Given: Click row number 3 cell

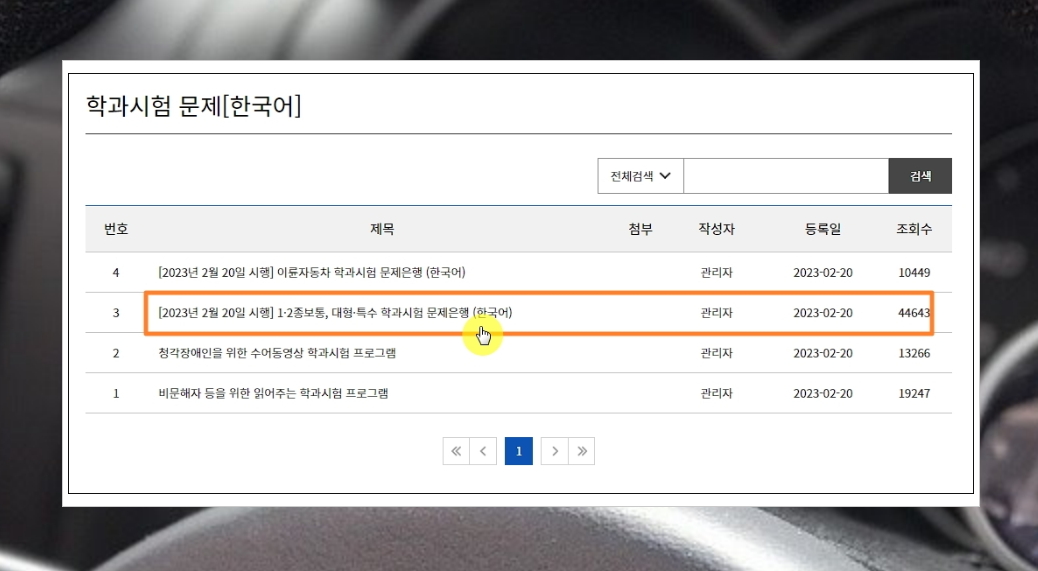Looking at the screenshot, I should (x=116, y=313).
